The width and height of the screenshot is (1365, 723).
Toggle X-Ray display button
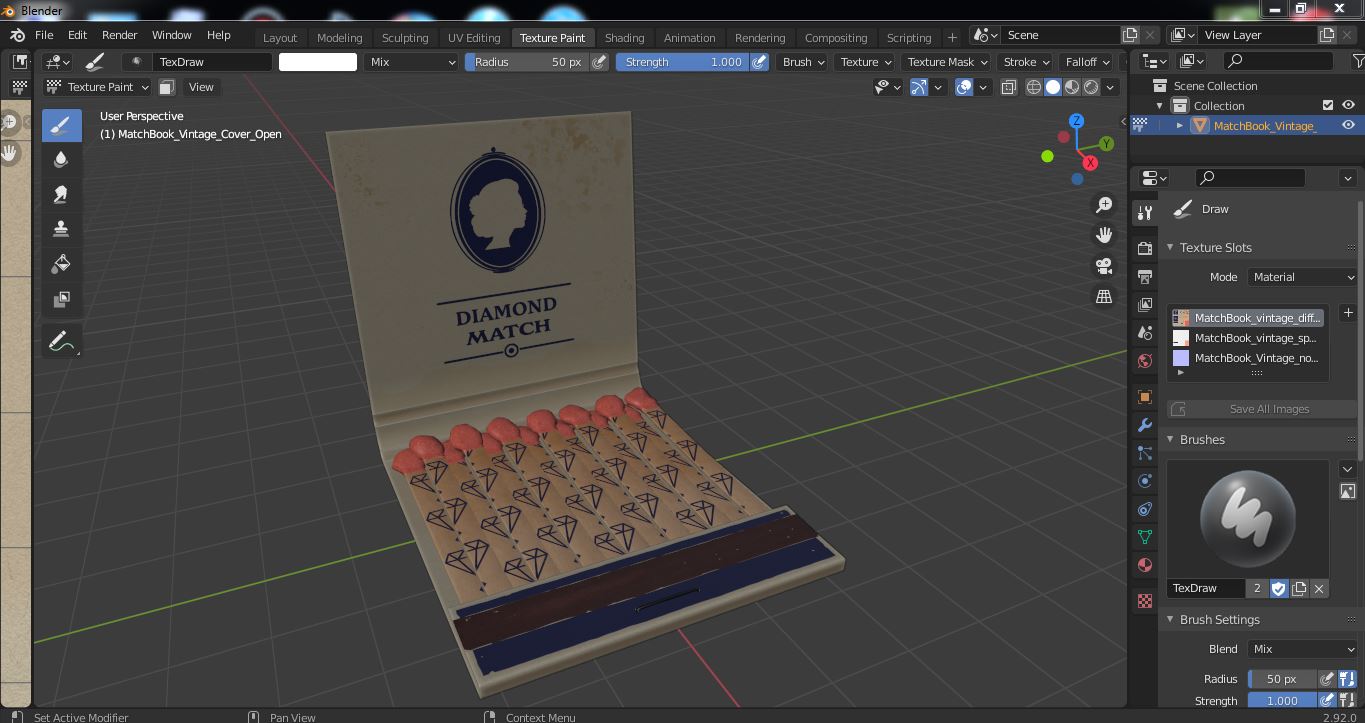(x=1008, y=87)
